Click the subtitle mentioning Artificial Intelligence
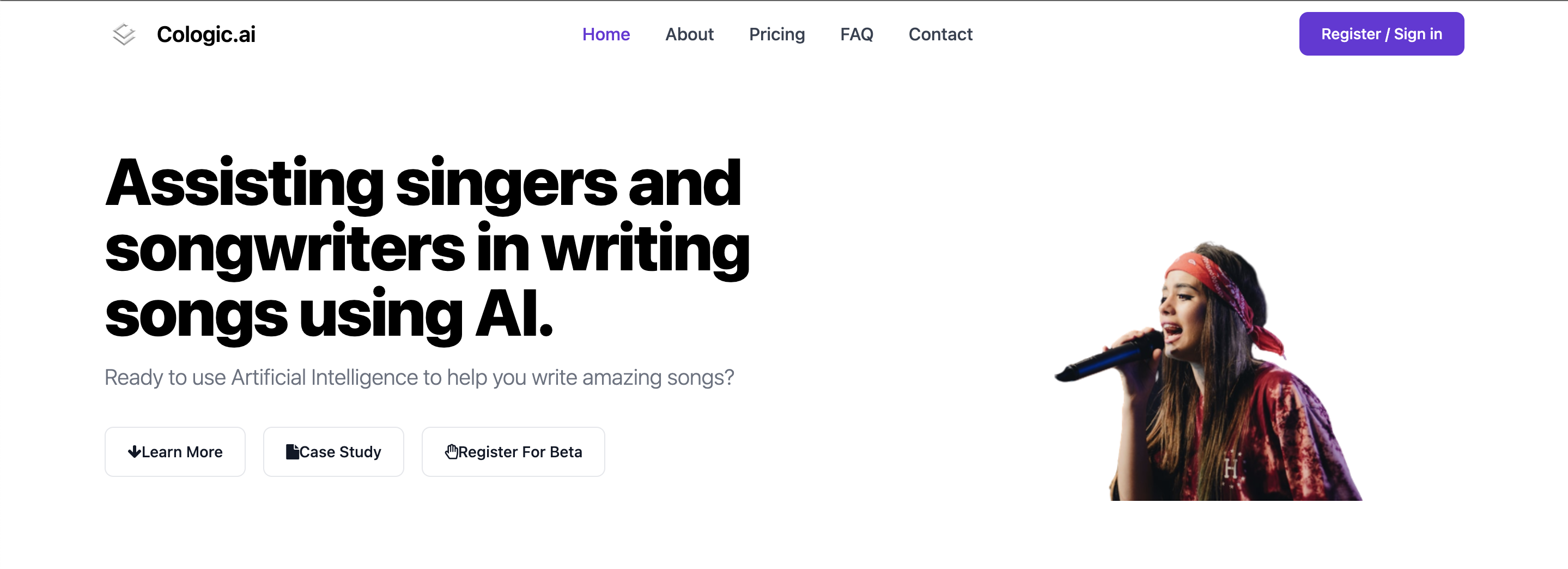 (x=420, y=377)
